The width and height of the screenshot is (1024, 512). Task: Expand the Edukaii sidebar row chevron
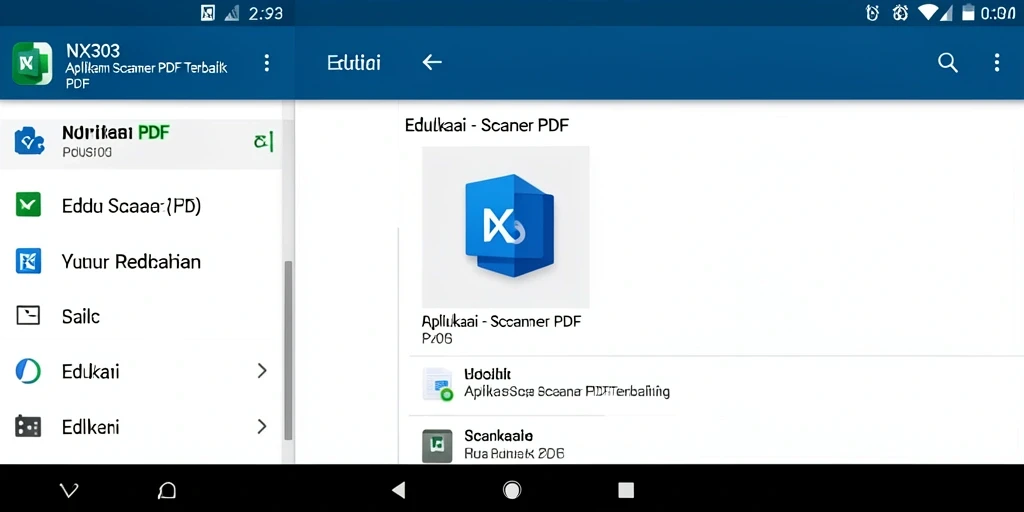point(262,371)
